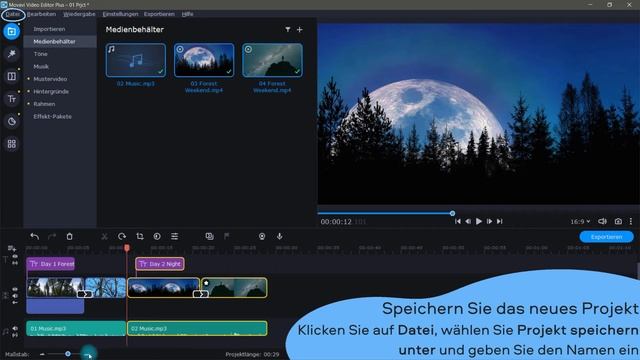Open the More Tools grid sidebar icon
This screenshot has height=360, width=640.
[11, 144]
